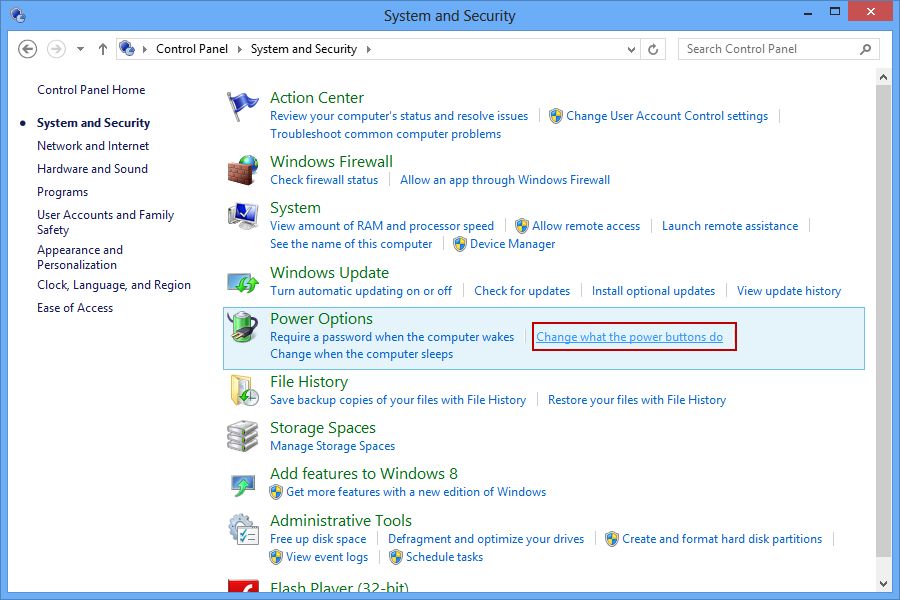The width and height of the screenshot is (900, 600).
Task: Open Control Panel Home in the sidebar
Action: tap(91, 90)
